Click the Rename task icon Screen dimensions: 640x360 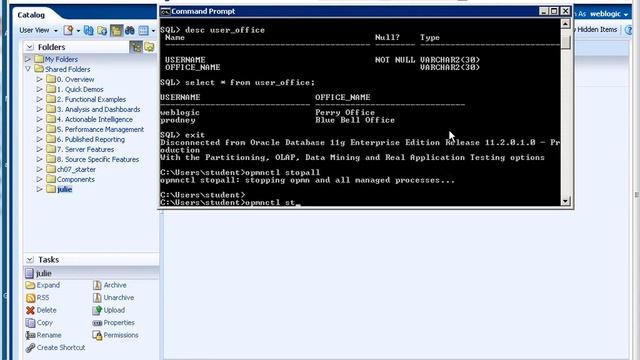tap(30, 335)
